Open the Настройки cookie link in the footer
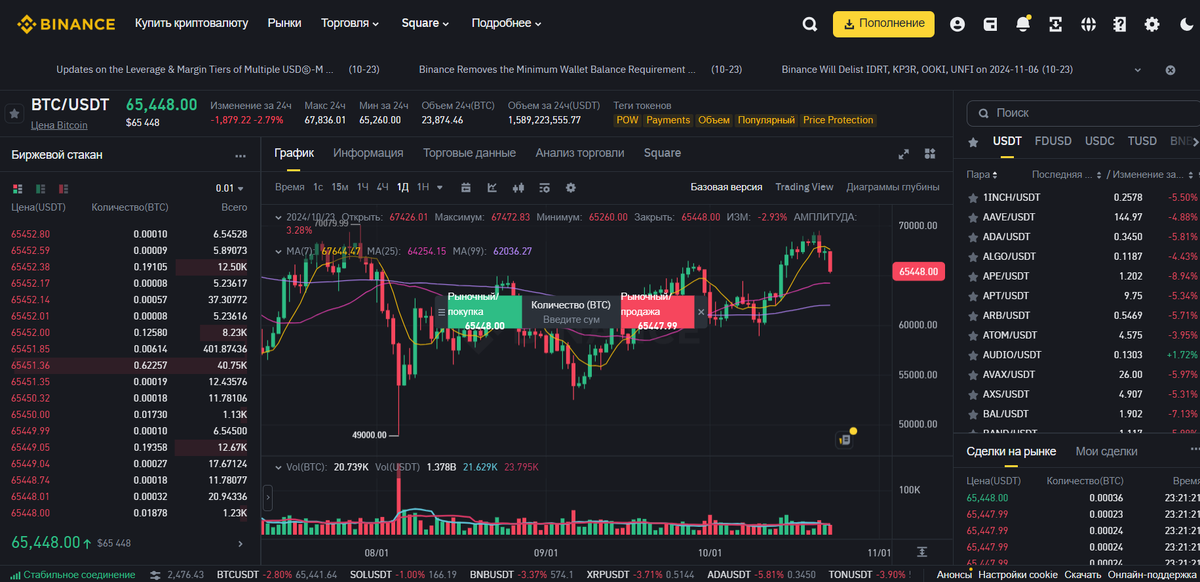 [1016, 575]
